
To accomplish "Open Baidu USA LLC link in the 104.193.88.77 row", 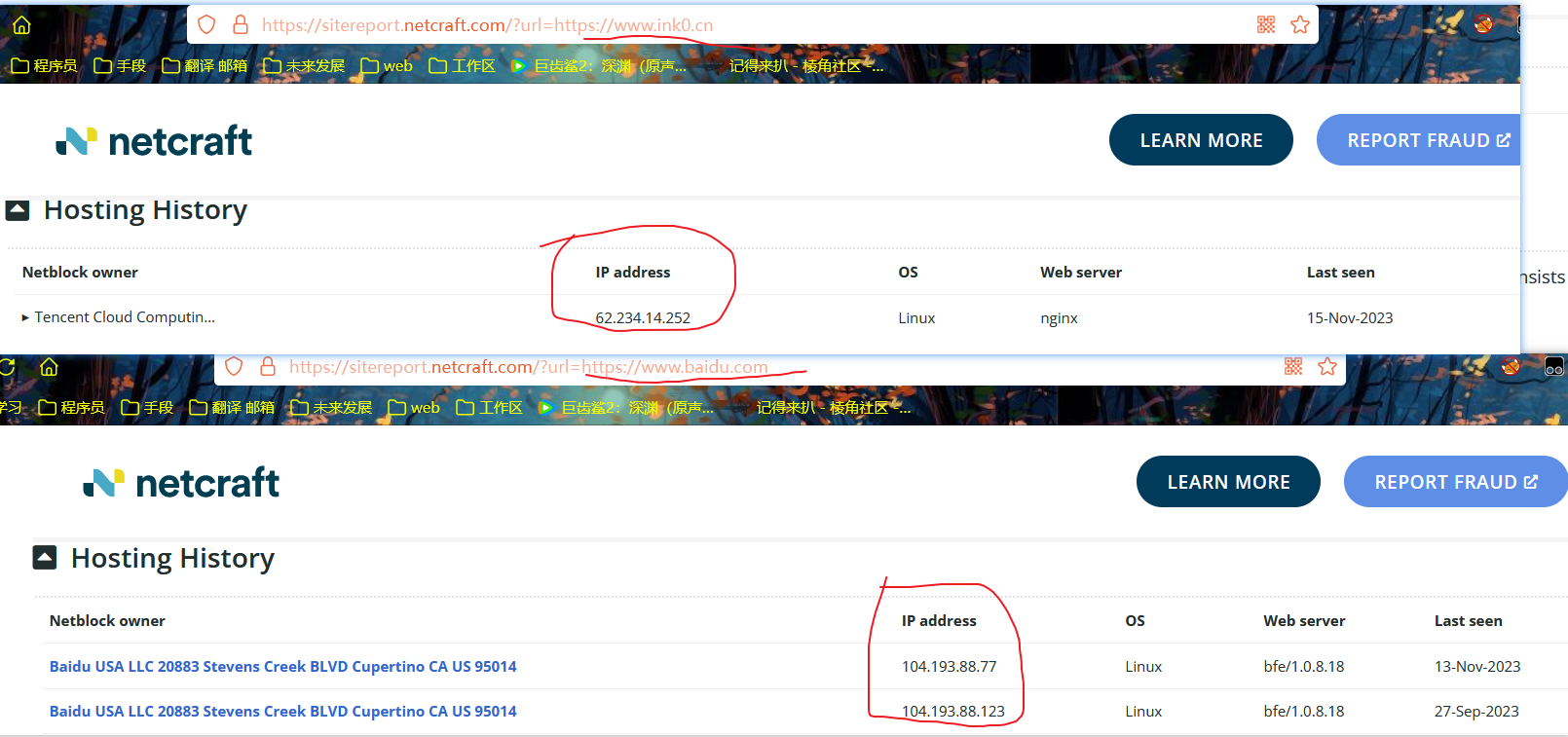I will pos(283,667).
